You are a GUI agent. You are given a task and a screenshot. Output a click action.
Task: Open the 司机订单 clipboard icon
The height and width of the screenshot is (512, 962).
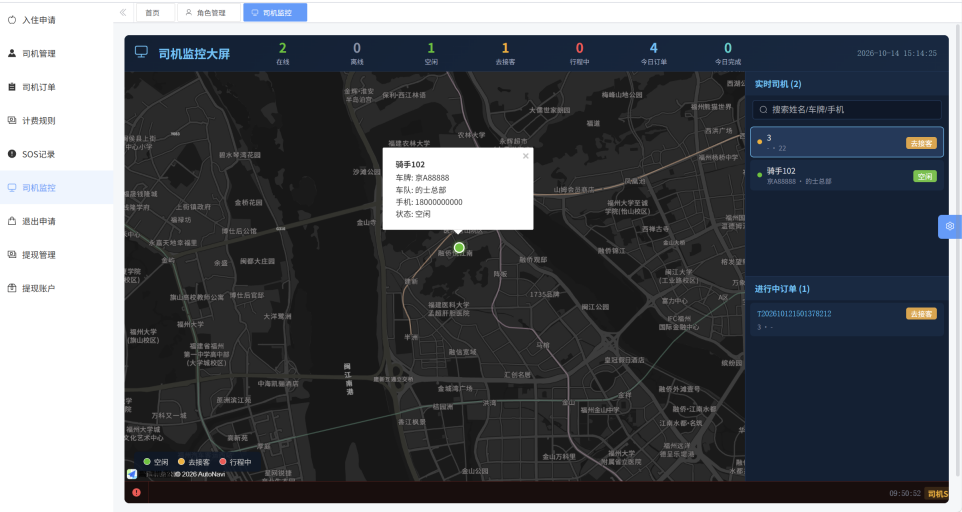point(12,87)
